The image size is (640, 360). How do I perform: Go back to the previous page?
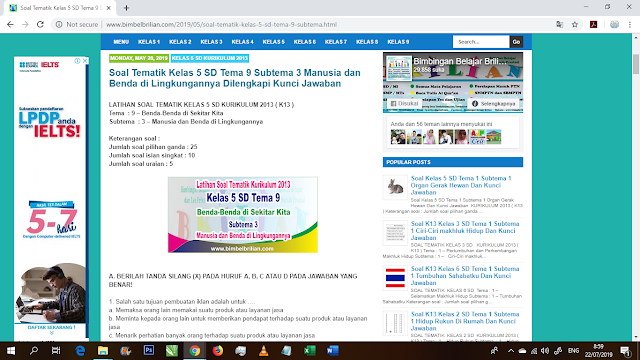pyautogui.click(x=10, y=24)
